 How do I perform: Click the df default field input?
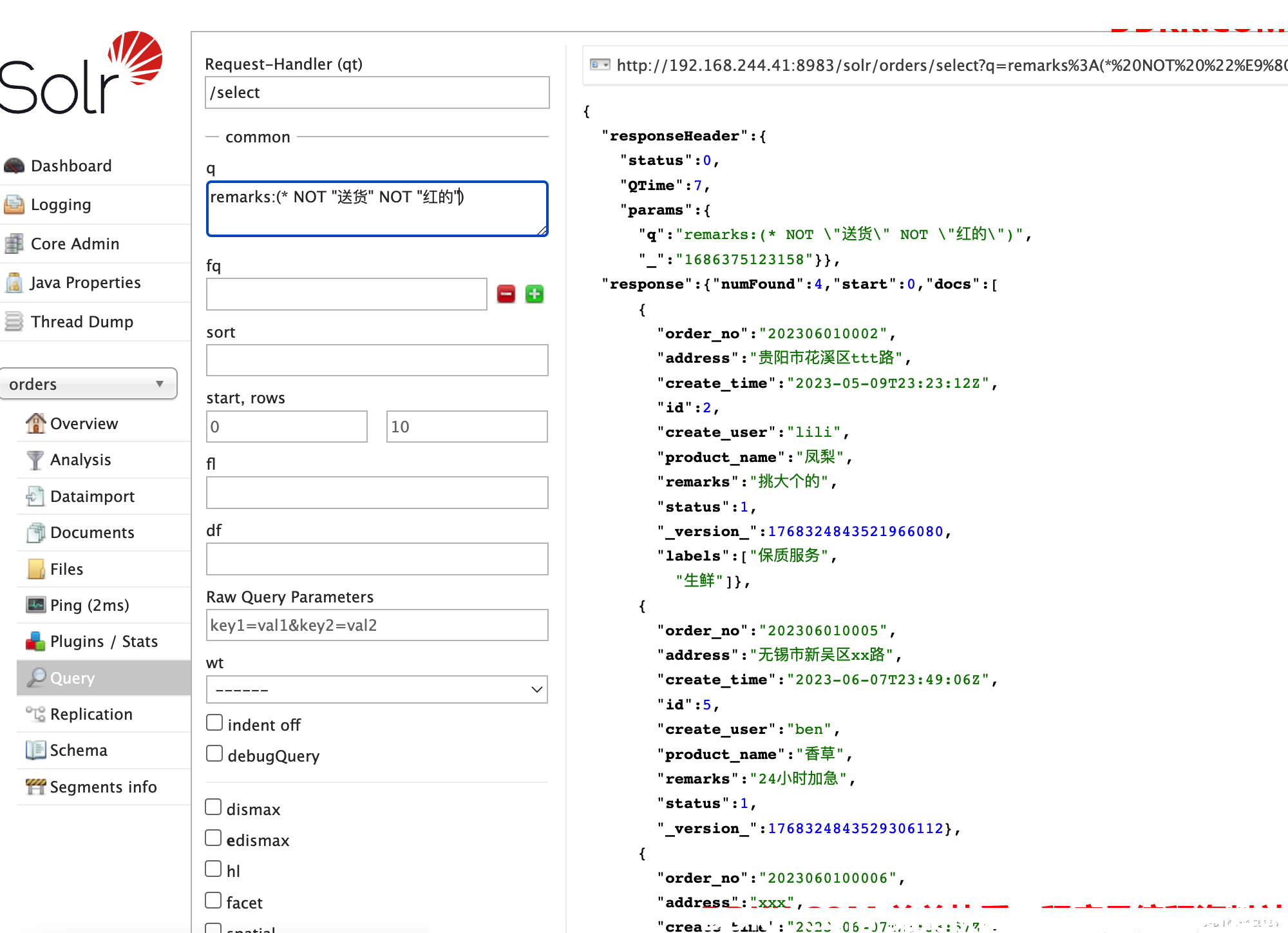[377, 559]
